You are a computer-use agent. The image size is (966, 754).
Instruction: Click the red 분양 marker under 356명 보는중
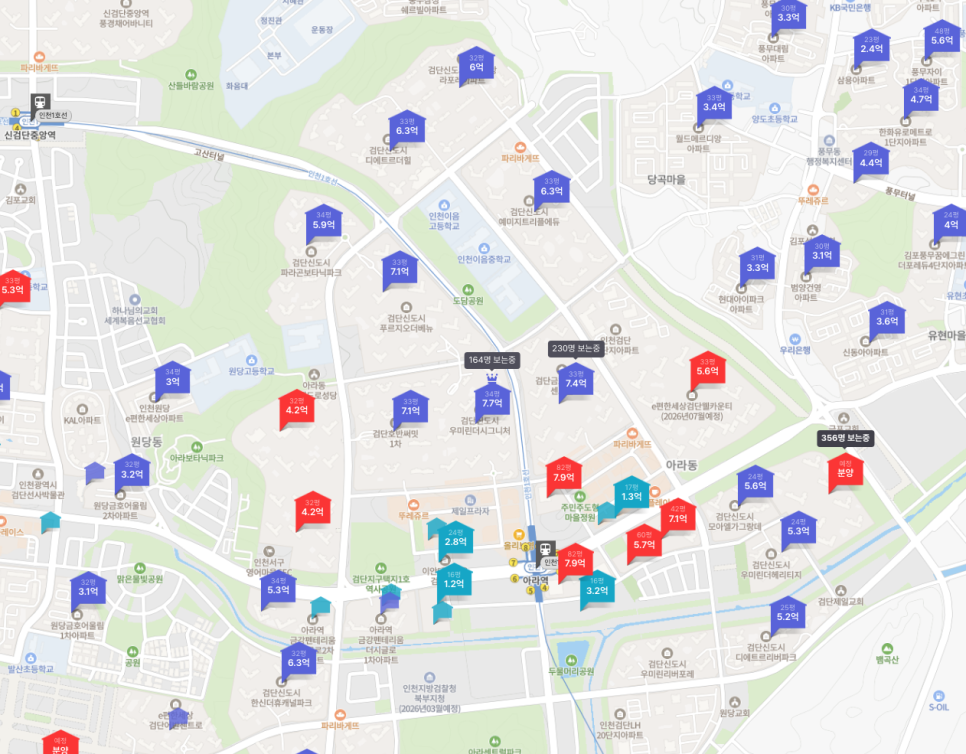pyautogui.click(x=845, y=470)
